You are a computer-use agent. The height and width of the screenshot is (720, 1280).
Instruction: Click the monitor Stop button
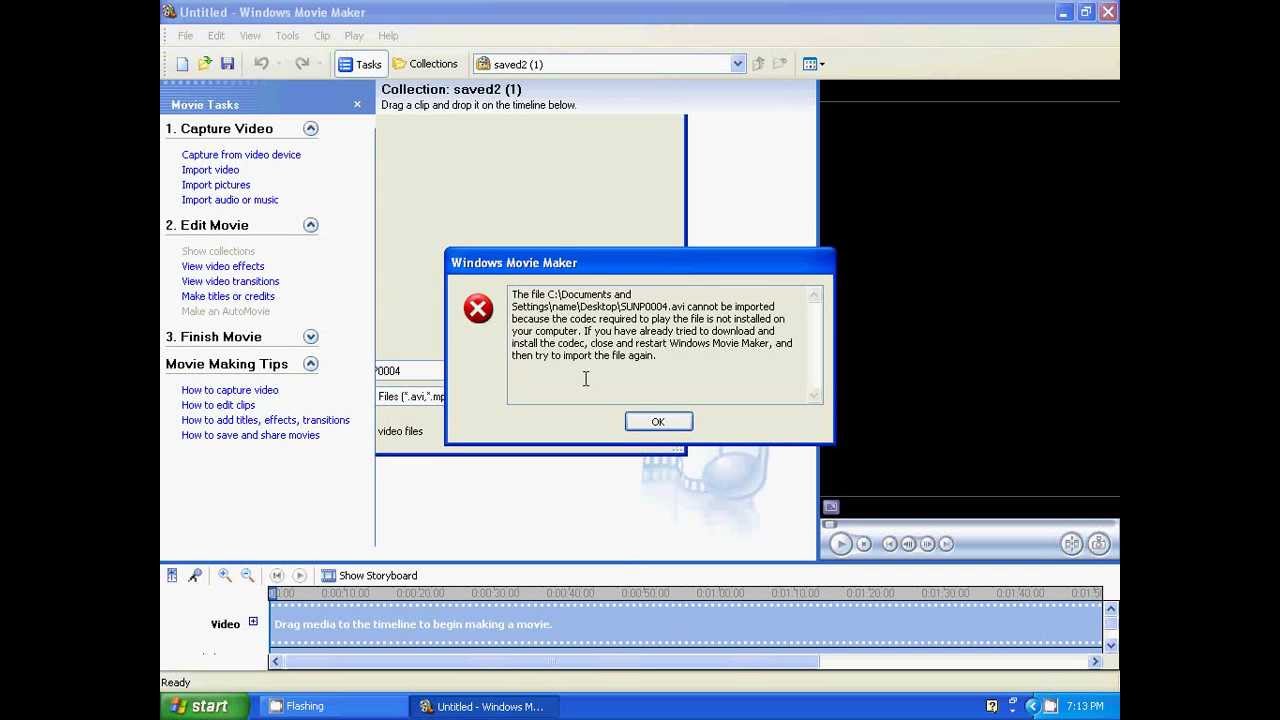(x=864, y=544)
